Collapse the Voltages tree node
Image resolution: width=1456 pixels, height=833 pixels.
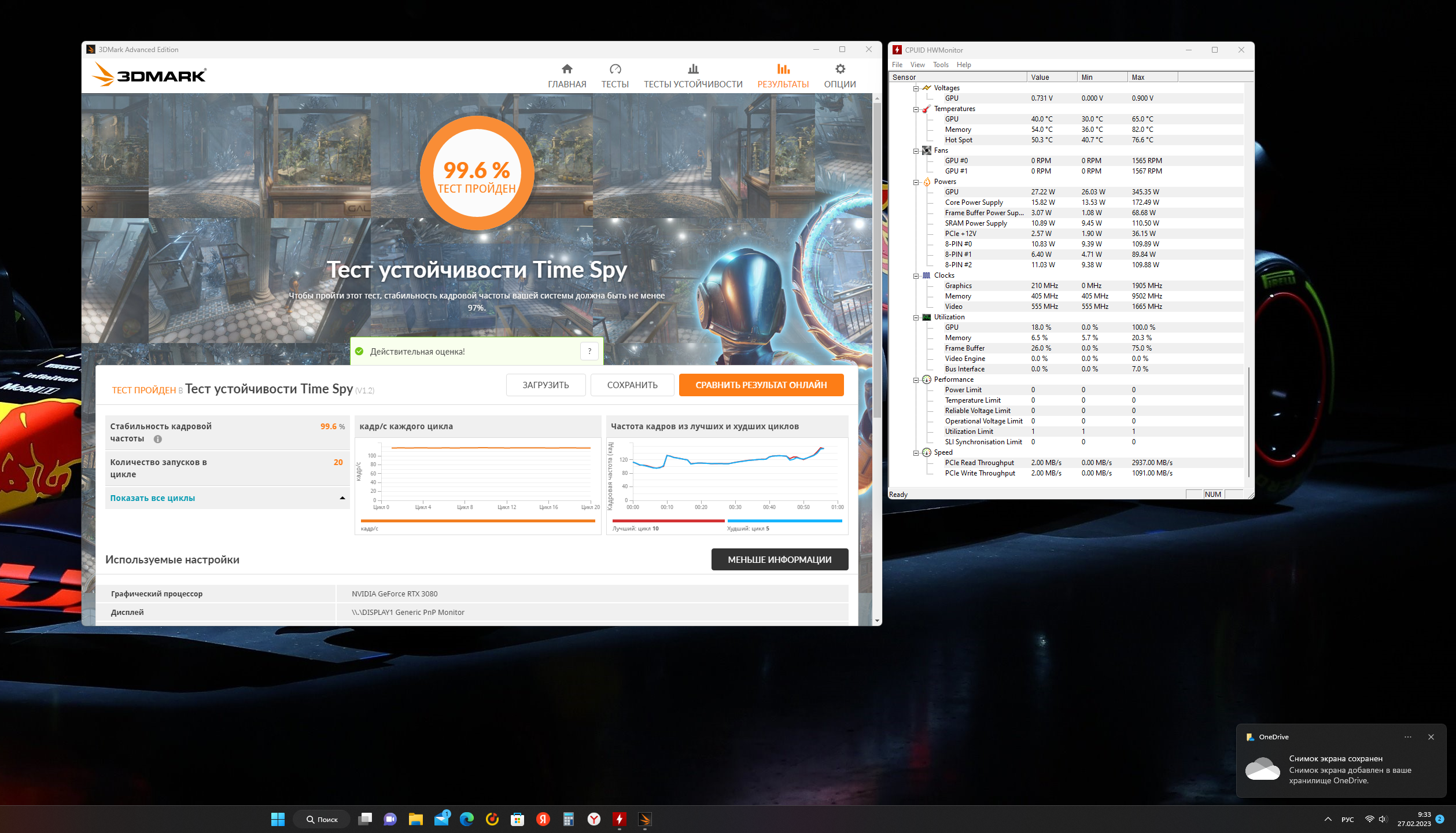[916, 89]
